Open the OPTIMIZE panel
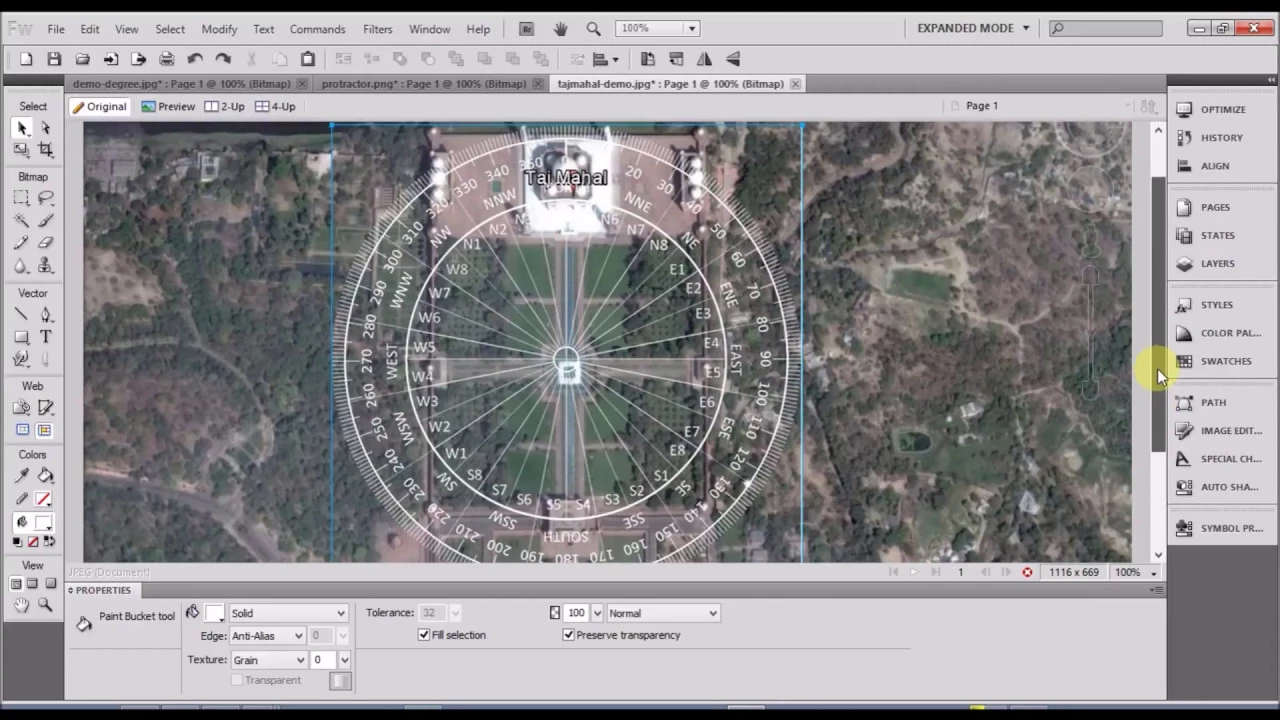 coord(1223,110)
